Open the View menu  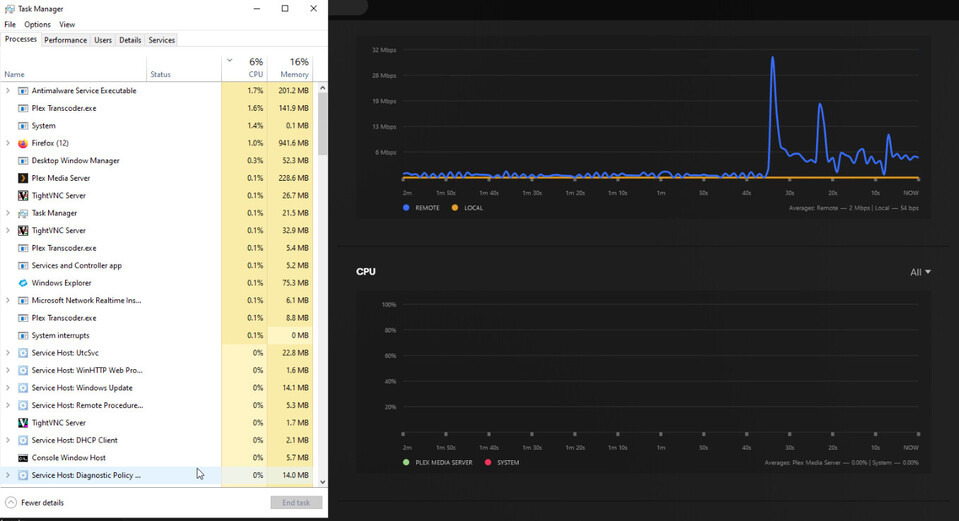pos(67,24)
